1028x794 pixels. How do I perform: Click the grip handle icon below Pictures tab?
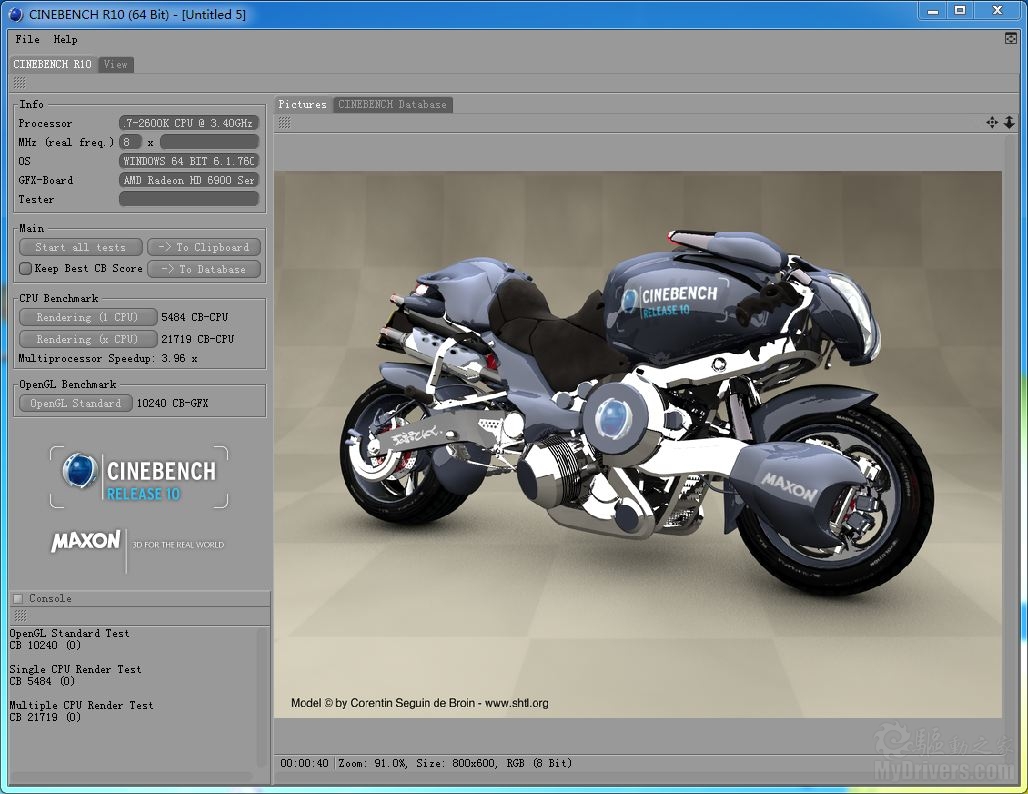pyautogui.click(x=284, y=122)
